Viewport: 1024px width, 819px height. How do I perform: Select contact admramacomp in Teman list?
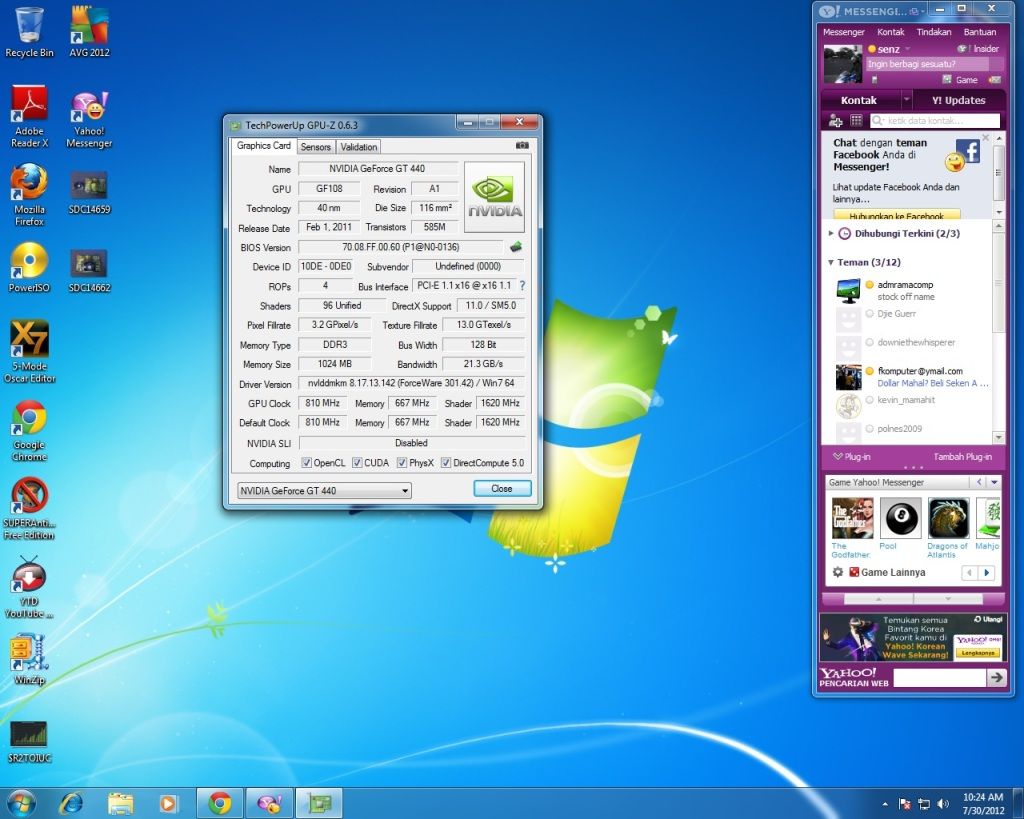tap(912, 291)
